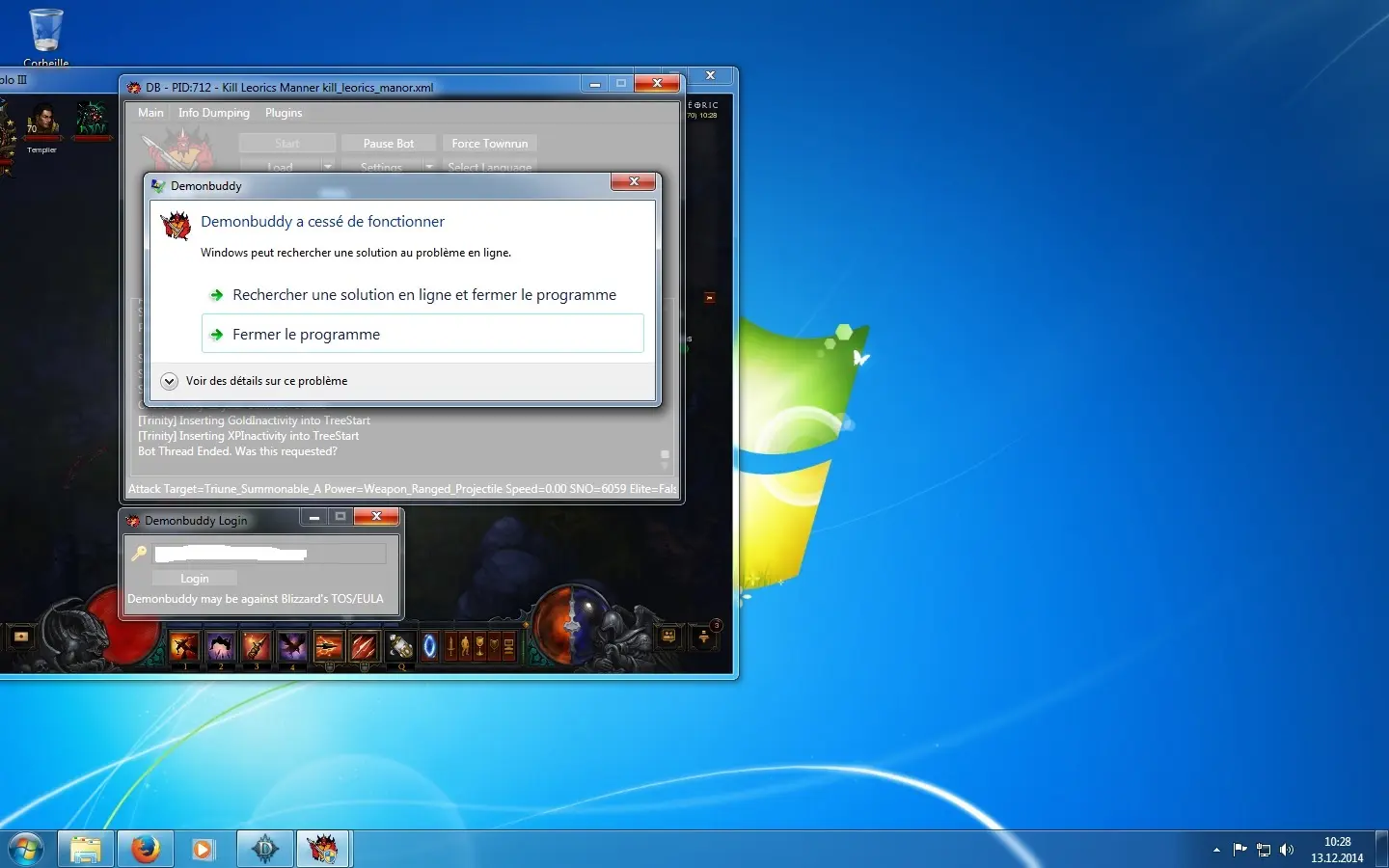The width and height of the screenshot is (1389, 868).
Task: Select the left mouse skill icon
Action: (329, 646)
